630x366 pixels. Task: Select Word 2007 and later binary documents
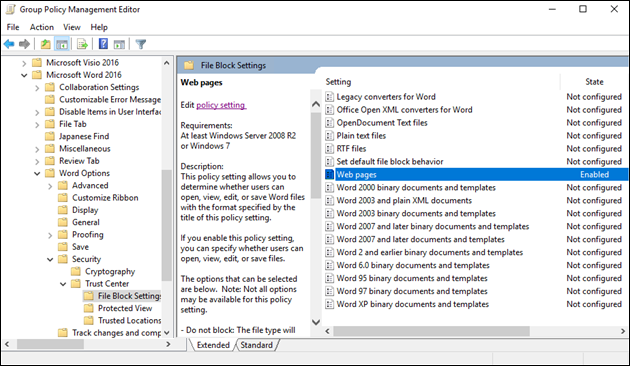[x=433, y=226]
